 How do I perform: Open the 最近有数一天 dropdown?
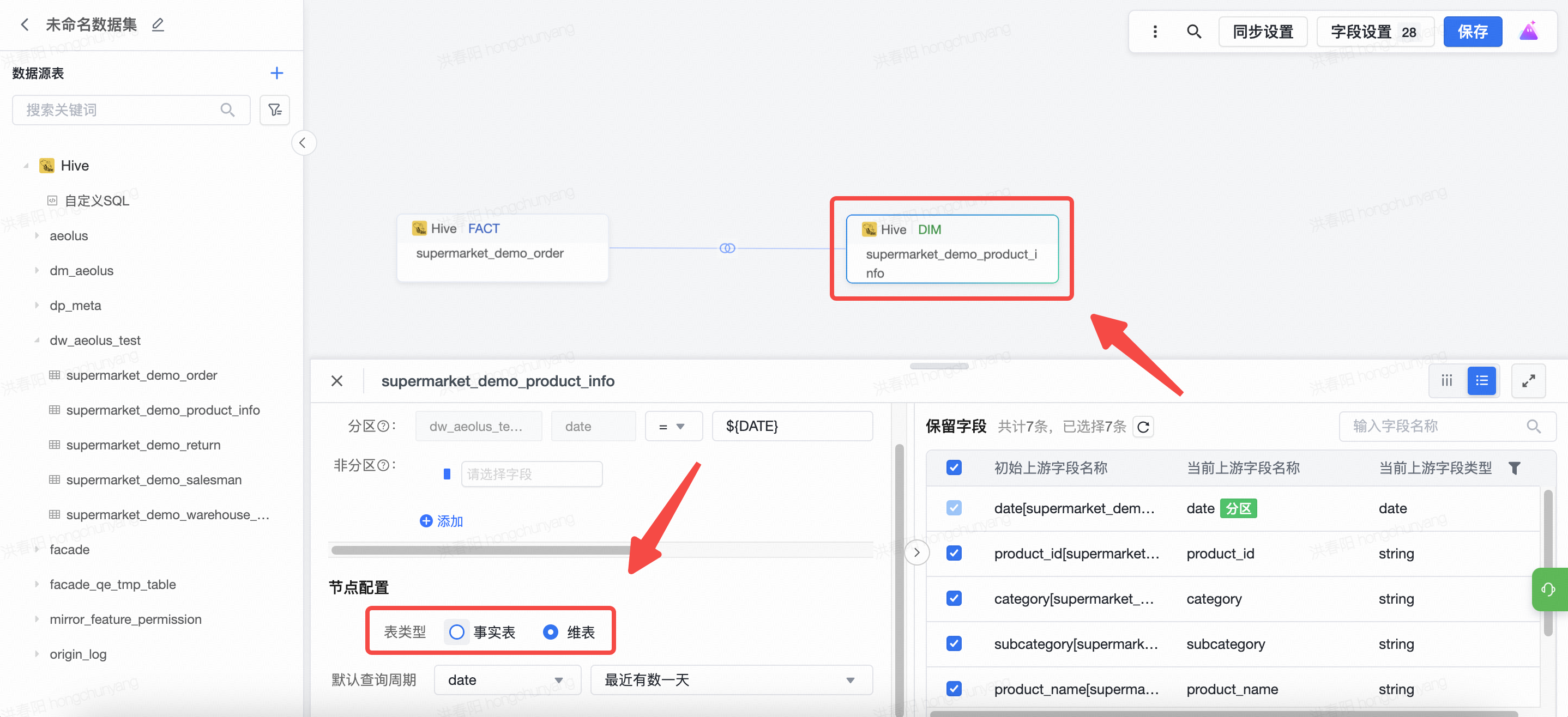click(731, 680)
